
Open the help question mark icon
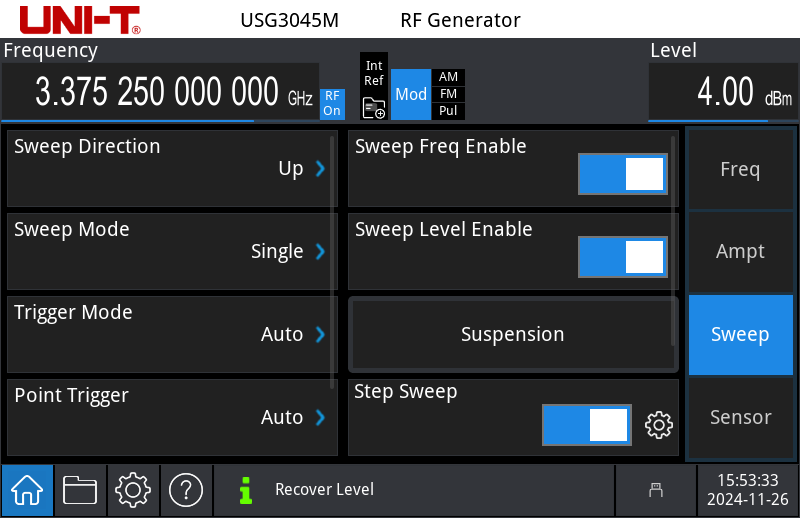186,490
